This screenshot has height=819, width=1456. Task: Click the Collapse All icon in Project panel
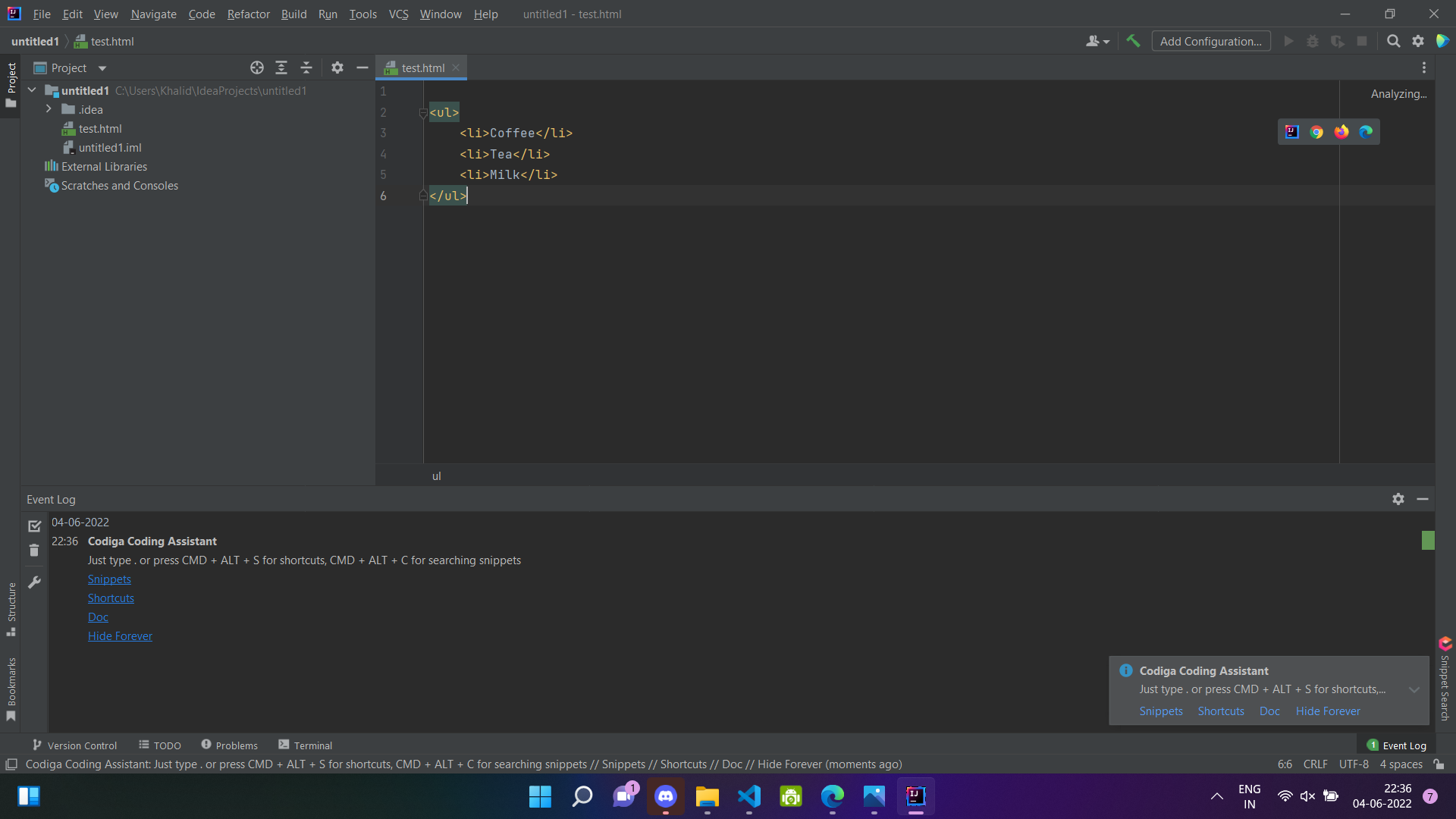pyautogui.click(x=307, y=67)
